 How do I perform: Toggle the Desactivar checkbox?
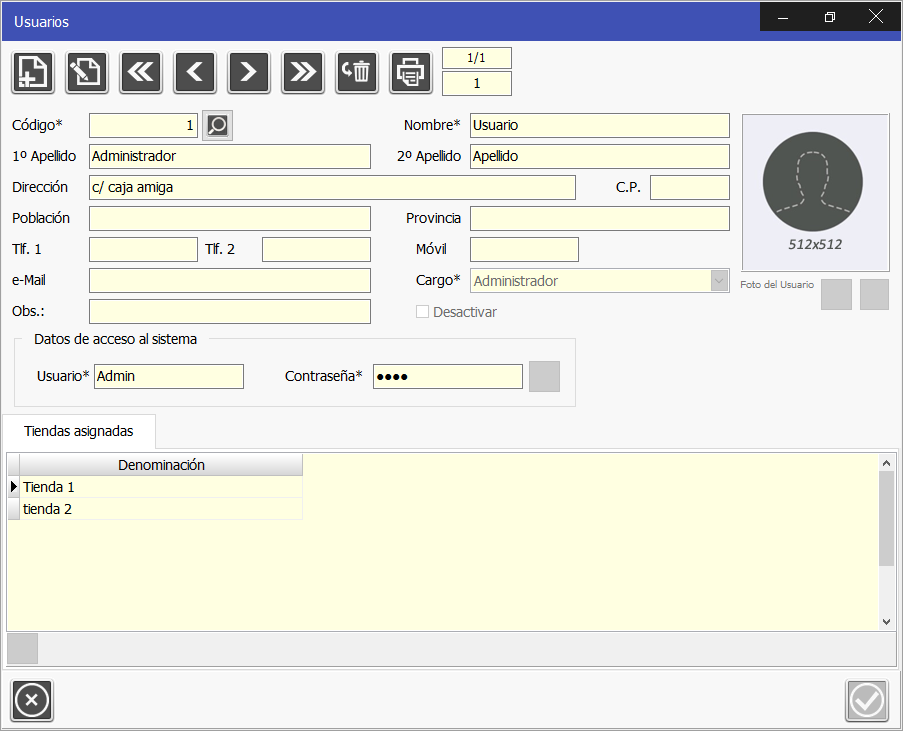[x=422, y=312]
